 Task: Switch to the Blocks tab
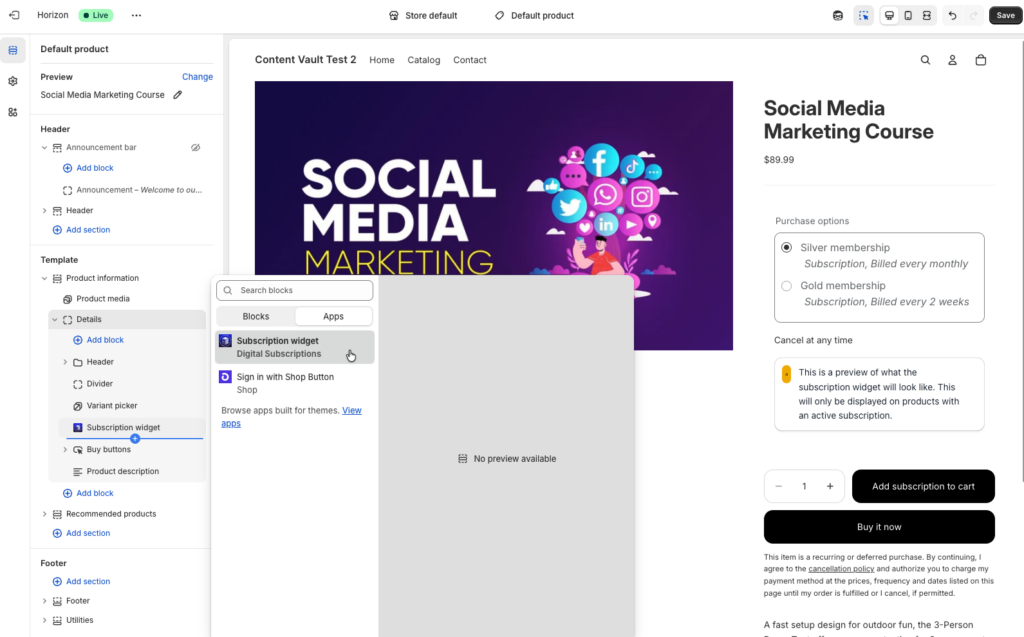click(x=256, y=316)
